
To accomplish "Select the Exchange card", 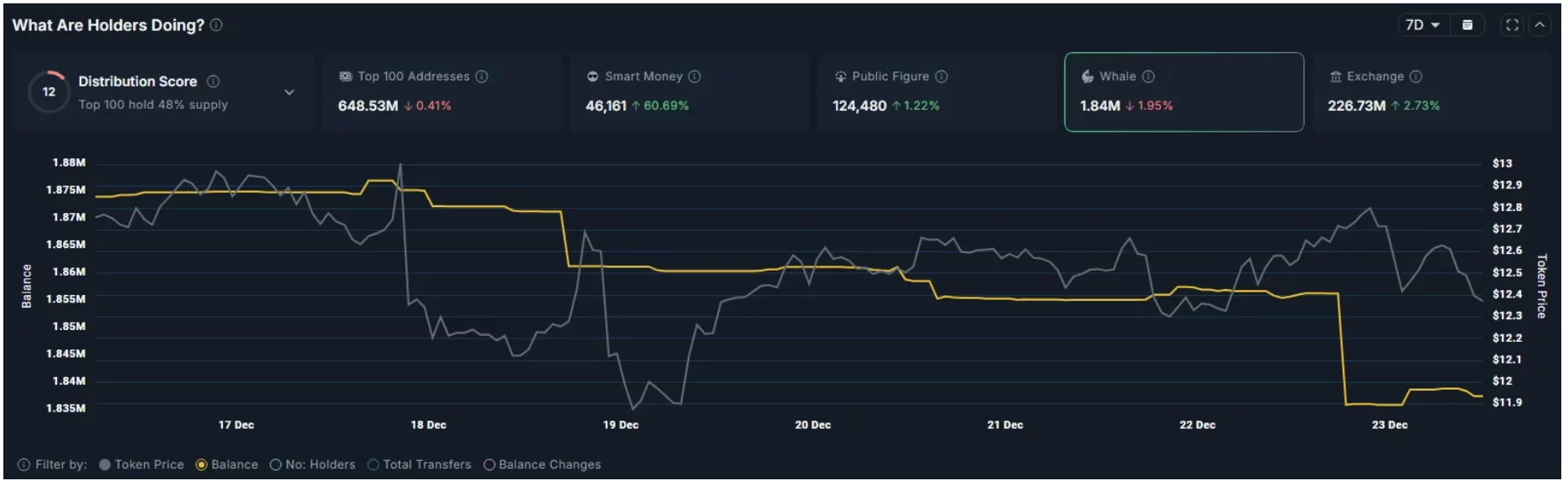I will (1431, 92).
